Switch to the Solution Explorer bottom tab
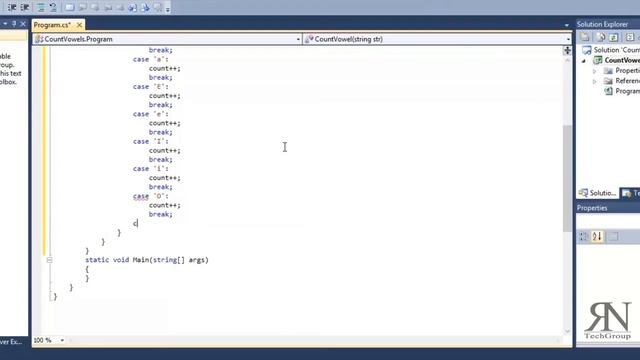 point(598,193)
